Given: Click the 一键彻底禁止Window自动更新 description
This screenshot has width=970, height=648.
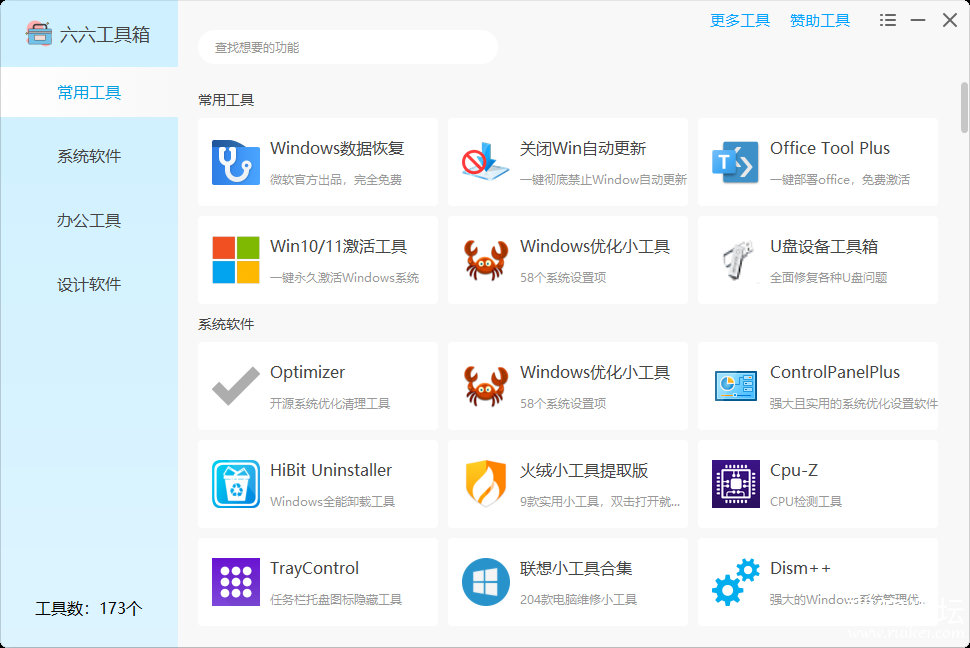Looking at the screenshot, I should coord(603,180).
